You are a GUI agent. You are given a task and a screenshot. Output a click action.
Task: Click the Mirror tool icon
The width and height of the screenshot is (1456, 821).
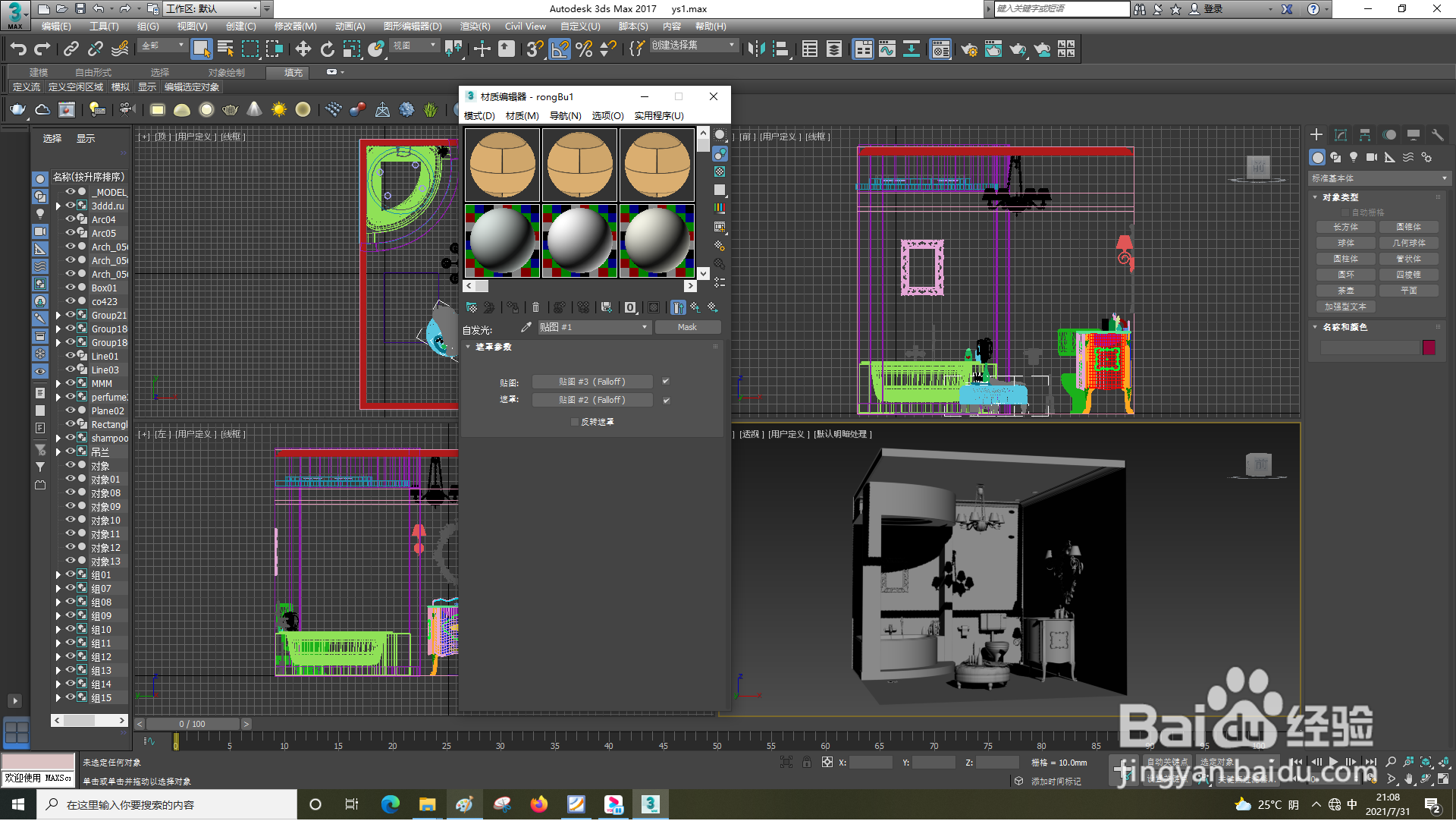(756, 49)
